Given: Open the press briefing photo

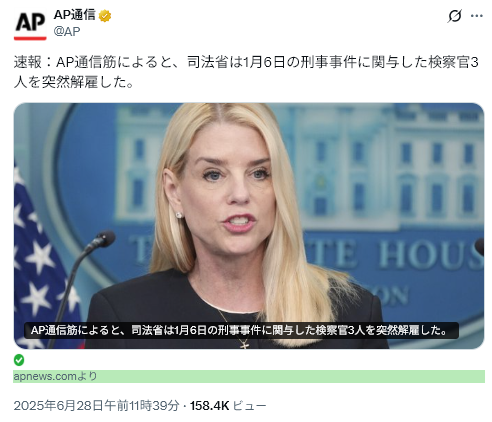Looking at the screenshot, I should click(249, 226).
